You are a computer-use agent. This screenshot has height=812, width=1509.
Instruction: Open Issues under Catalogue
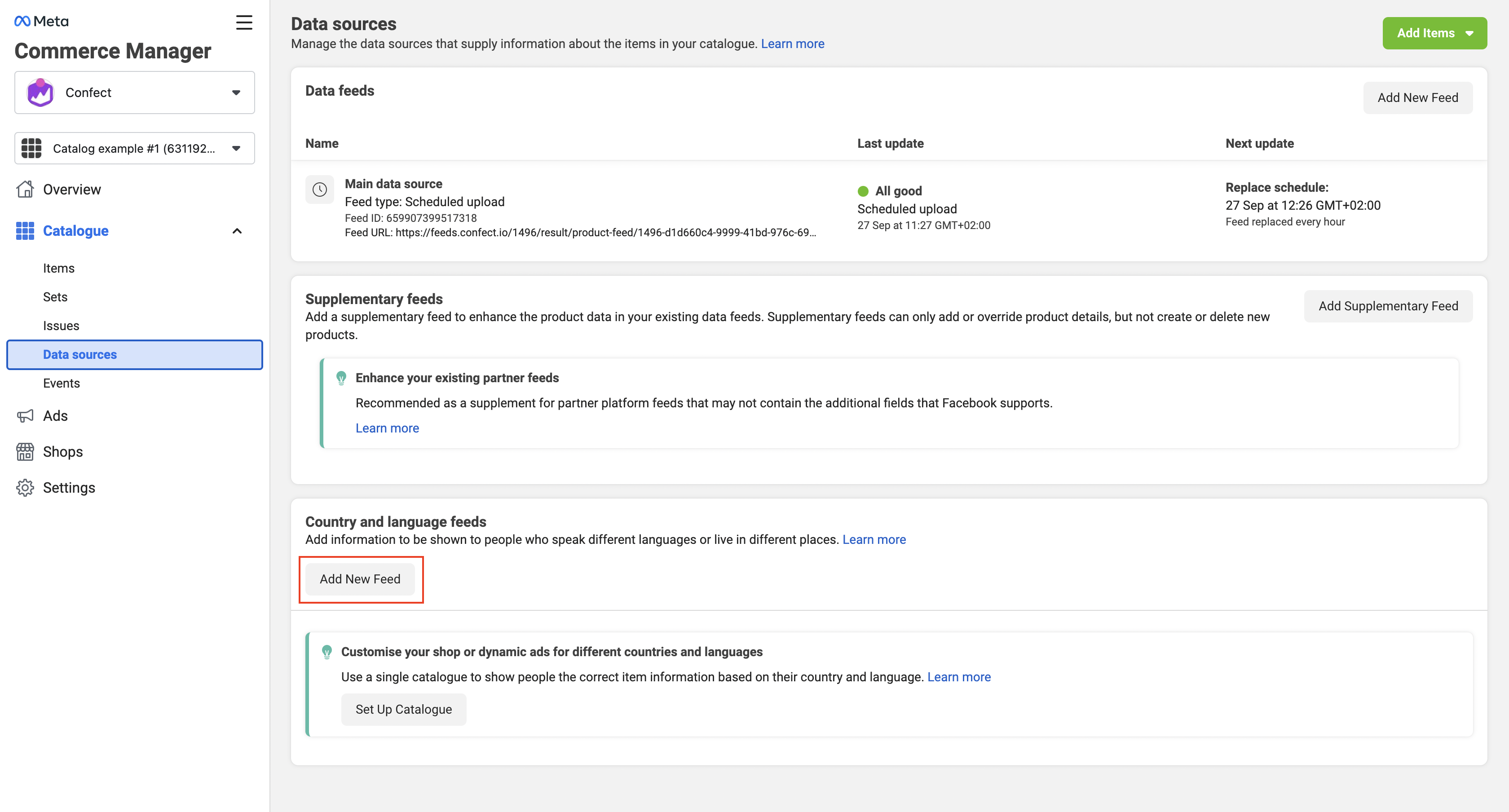[61, 326]
